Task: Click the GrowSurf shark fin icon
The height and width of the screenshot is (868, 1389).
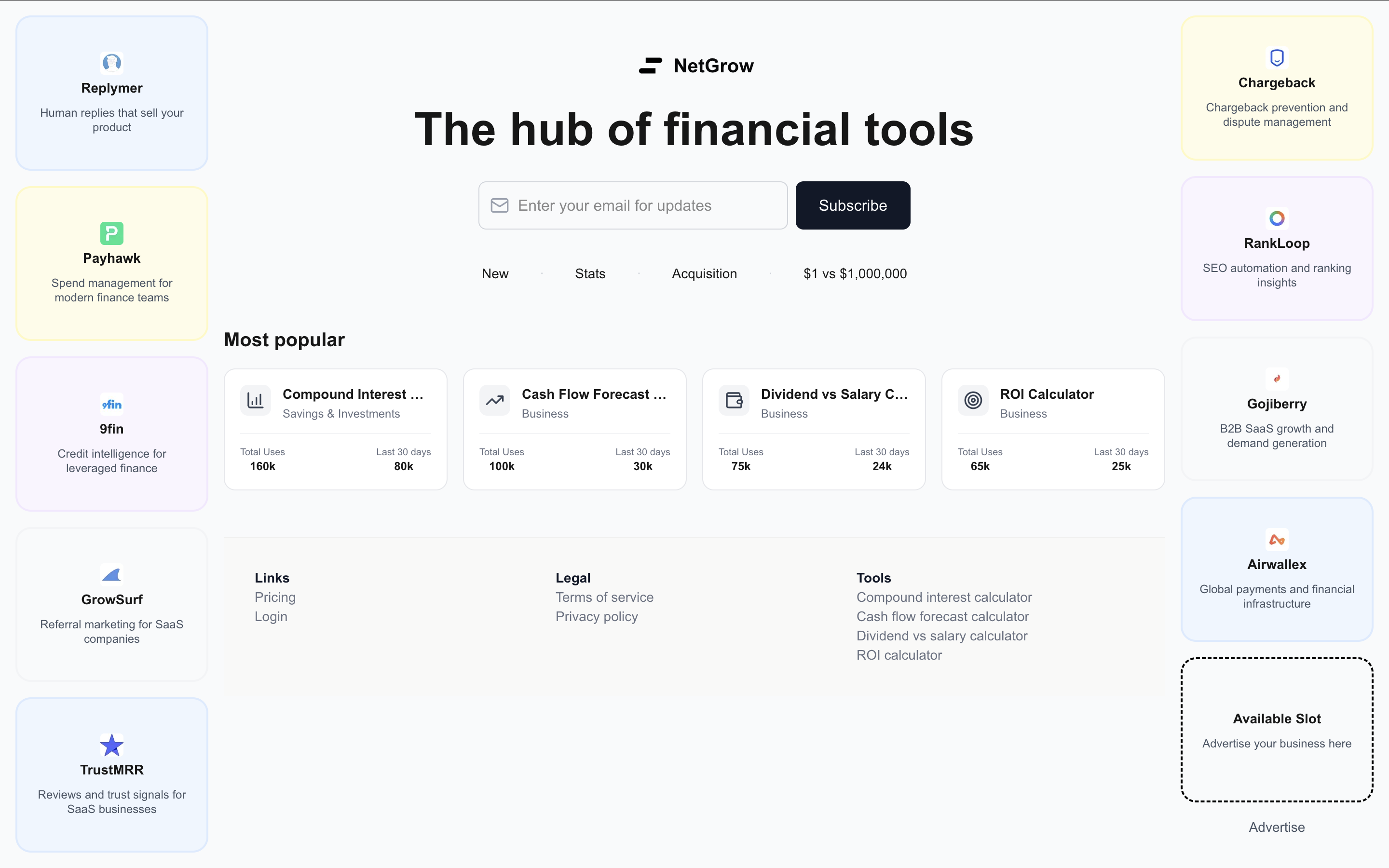Action: (x=111, y=574)
